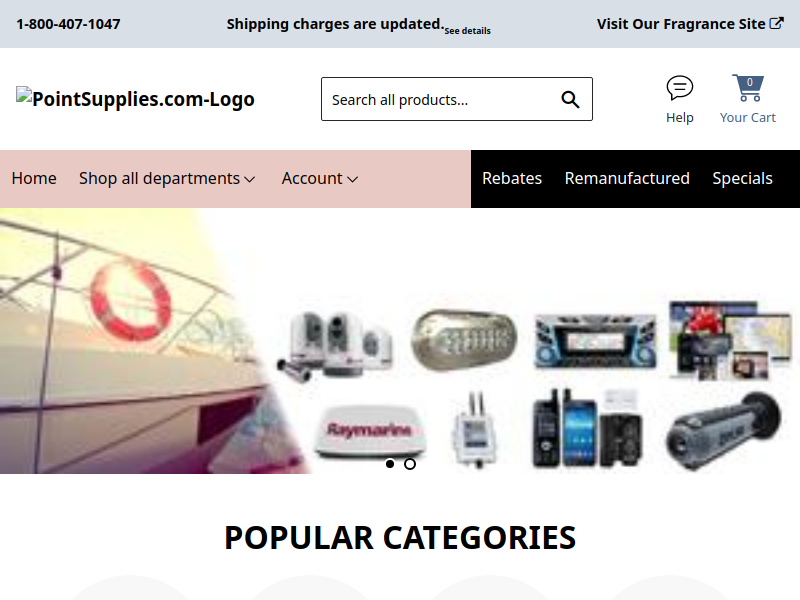The image size is (800, 600).
Task: Follow the See details shipping link
Action: 467,31
